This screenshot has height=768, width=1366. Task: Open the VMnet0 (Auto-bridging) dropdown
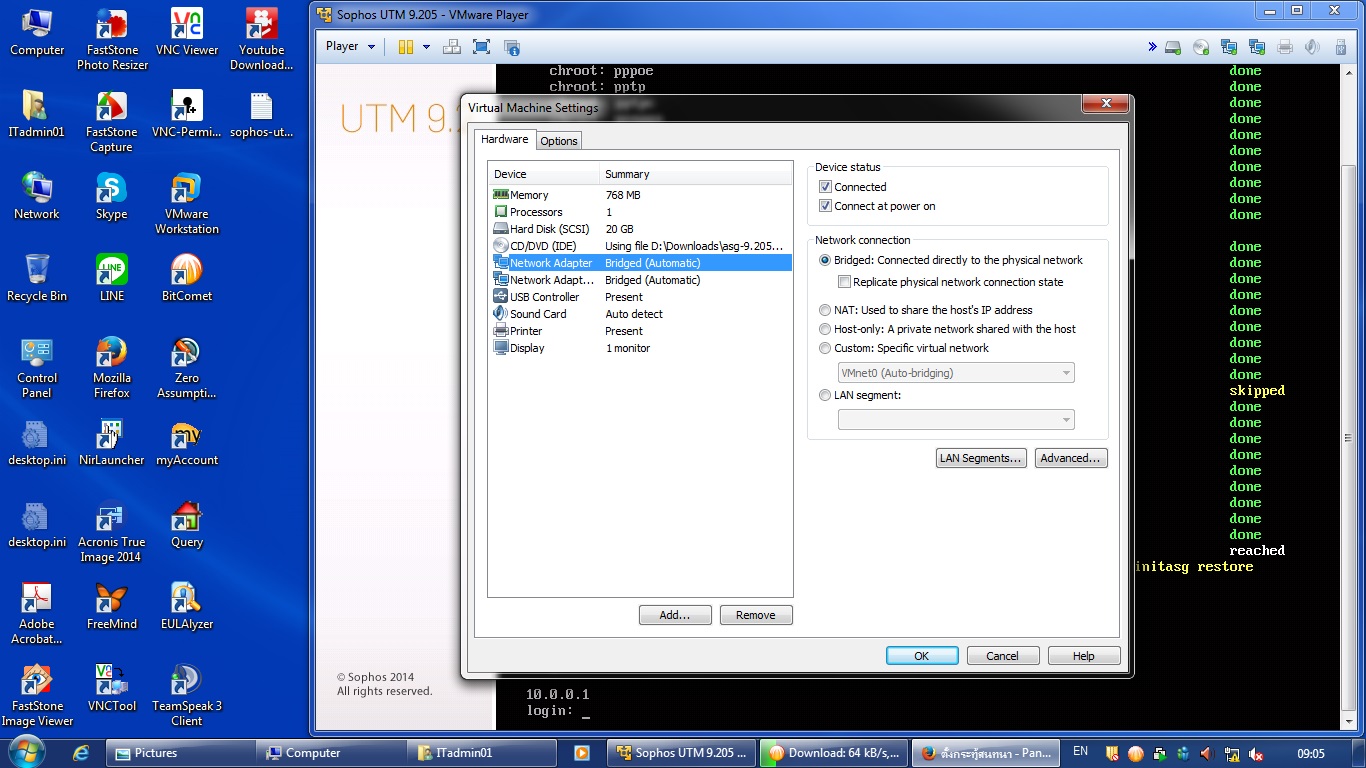(x=956, y=373)
